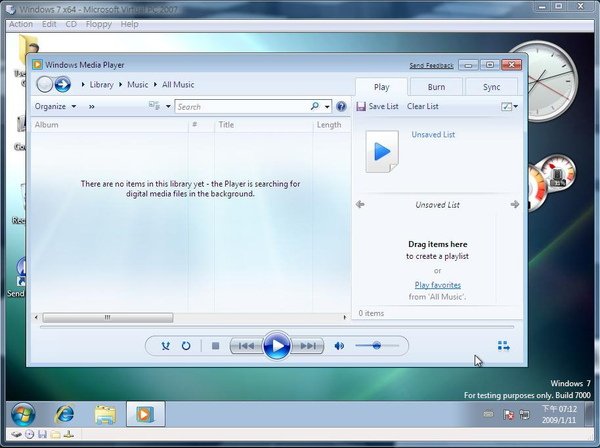The height and width of the screenshot is (448, 600).
Task: Open the Virtual PC Action menu
Action: pyautogui.click(x=21, y=24)
